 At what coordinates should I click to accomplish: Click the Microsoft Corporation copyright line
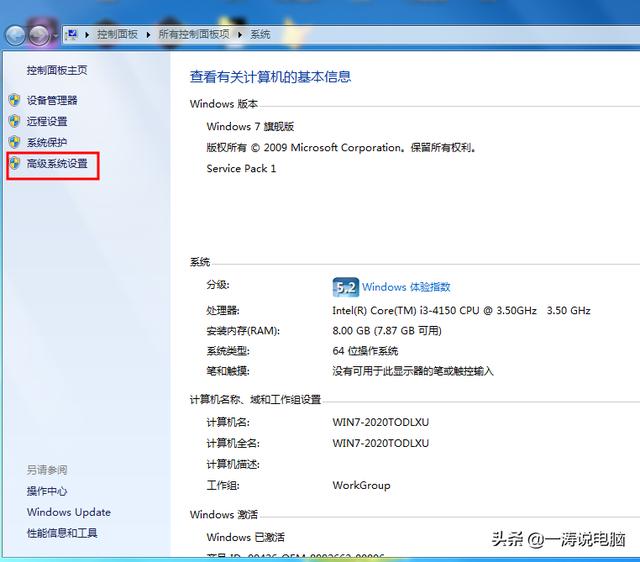click(341, 147)
